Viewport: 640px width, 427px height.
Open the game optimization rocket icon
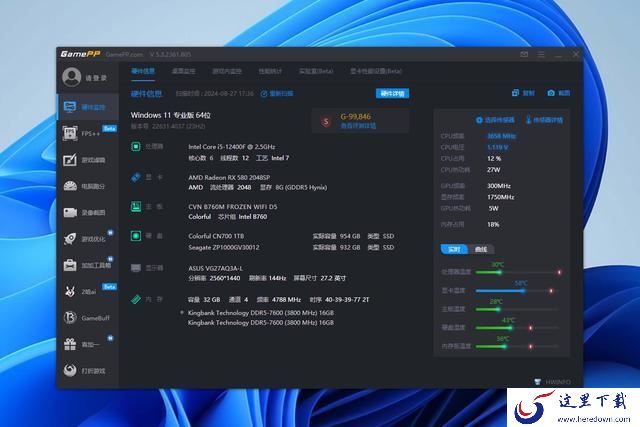pos(70,239)
